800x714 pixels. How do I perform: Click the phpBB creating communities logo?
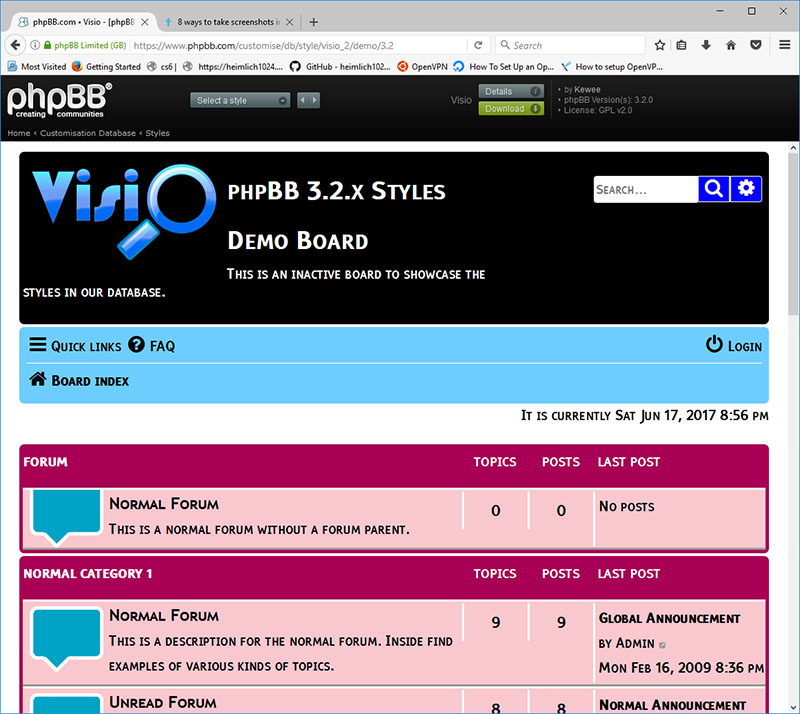pos(59,100)
